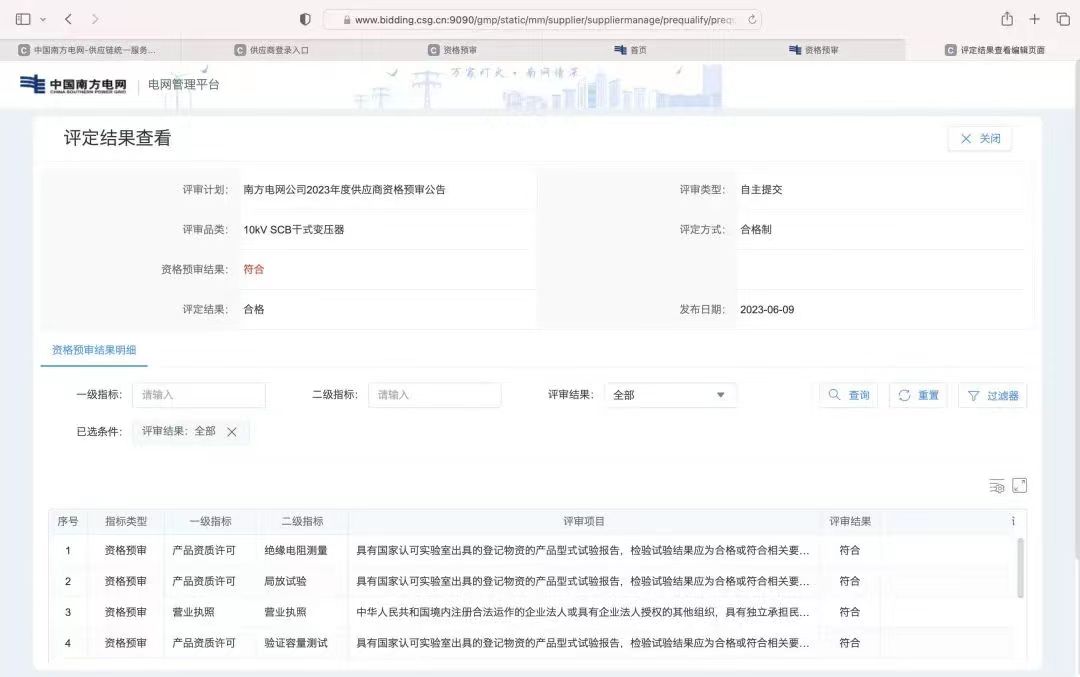1080x677 pixels.
Task: Click the table column settings icon
Action: [x=996, y=486]
